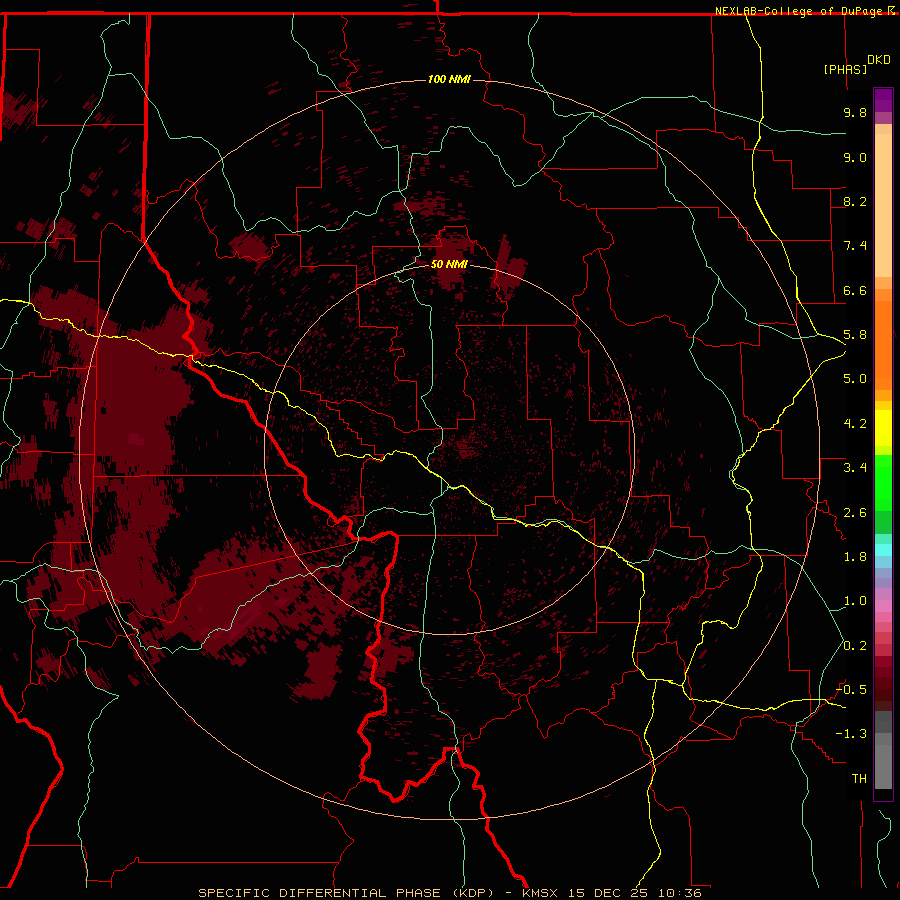Screen dimensions: 900x900
Task: Click the 9.0 value on color scale
Action: coord(855,157)
